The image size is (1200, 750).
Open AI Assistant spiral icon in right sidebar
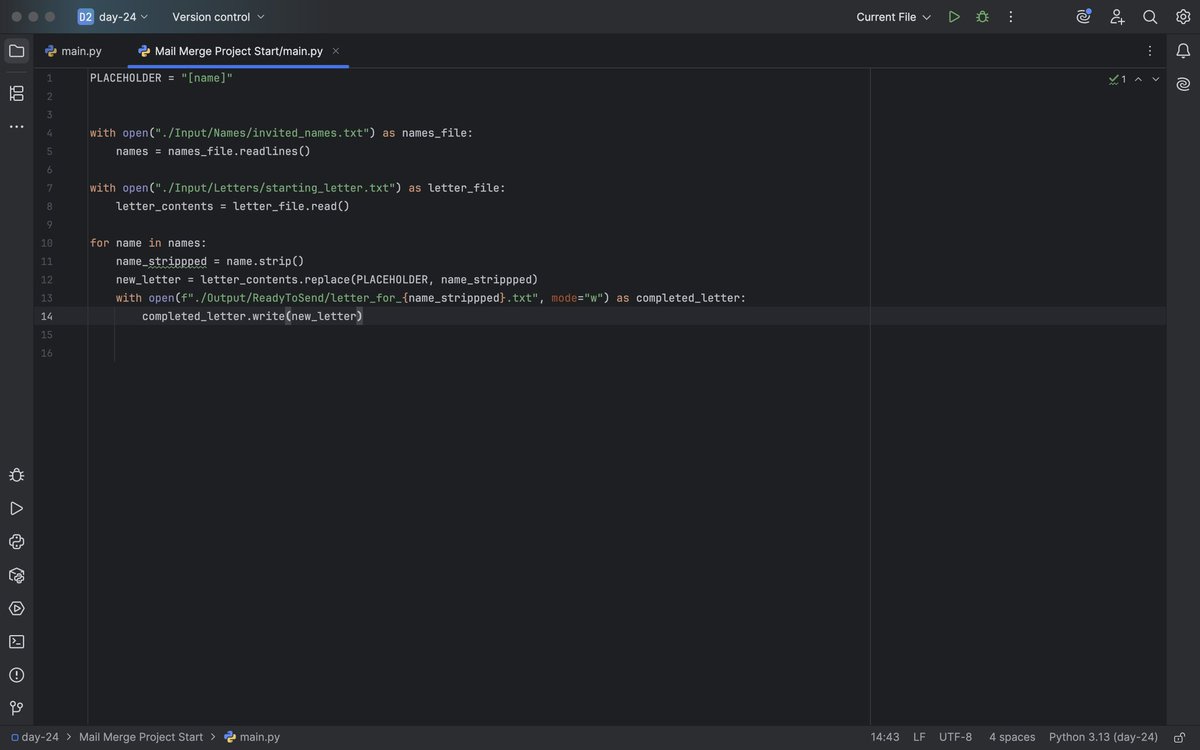pos(1183,84)
